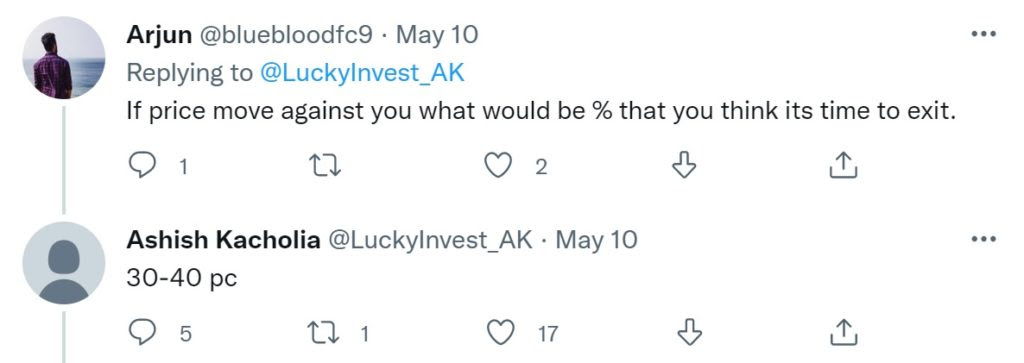Open the @bluebloodfc9 handle
The width and height of the screenshot is (1024, 363).
pos(285,35)
